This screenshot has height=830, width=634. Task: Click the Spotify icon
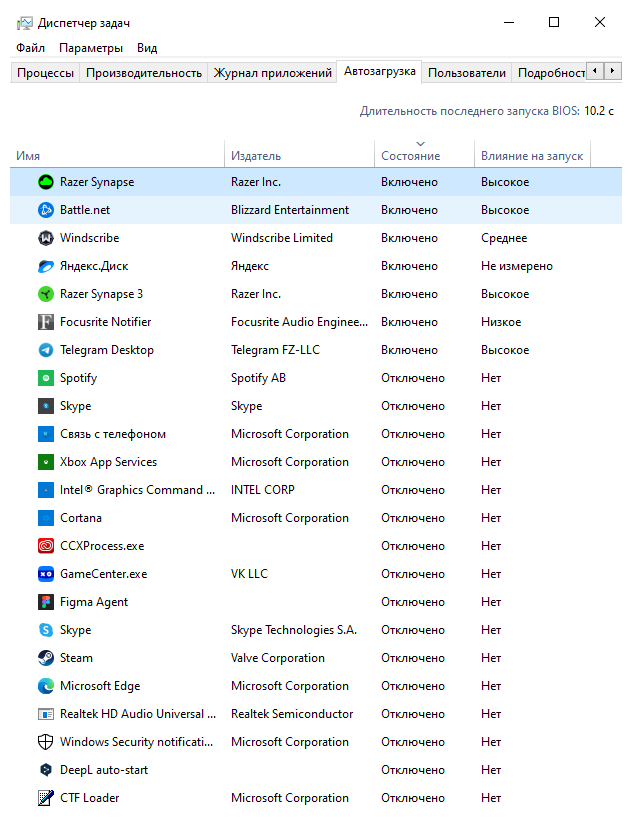click(x=46, y=378)
